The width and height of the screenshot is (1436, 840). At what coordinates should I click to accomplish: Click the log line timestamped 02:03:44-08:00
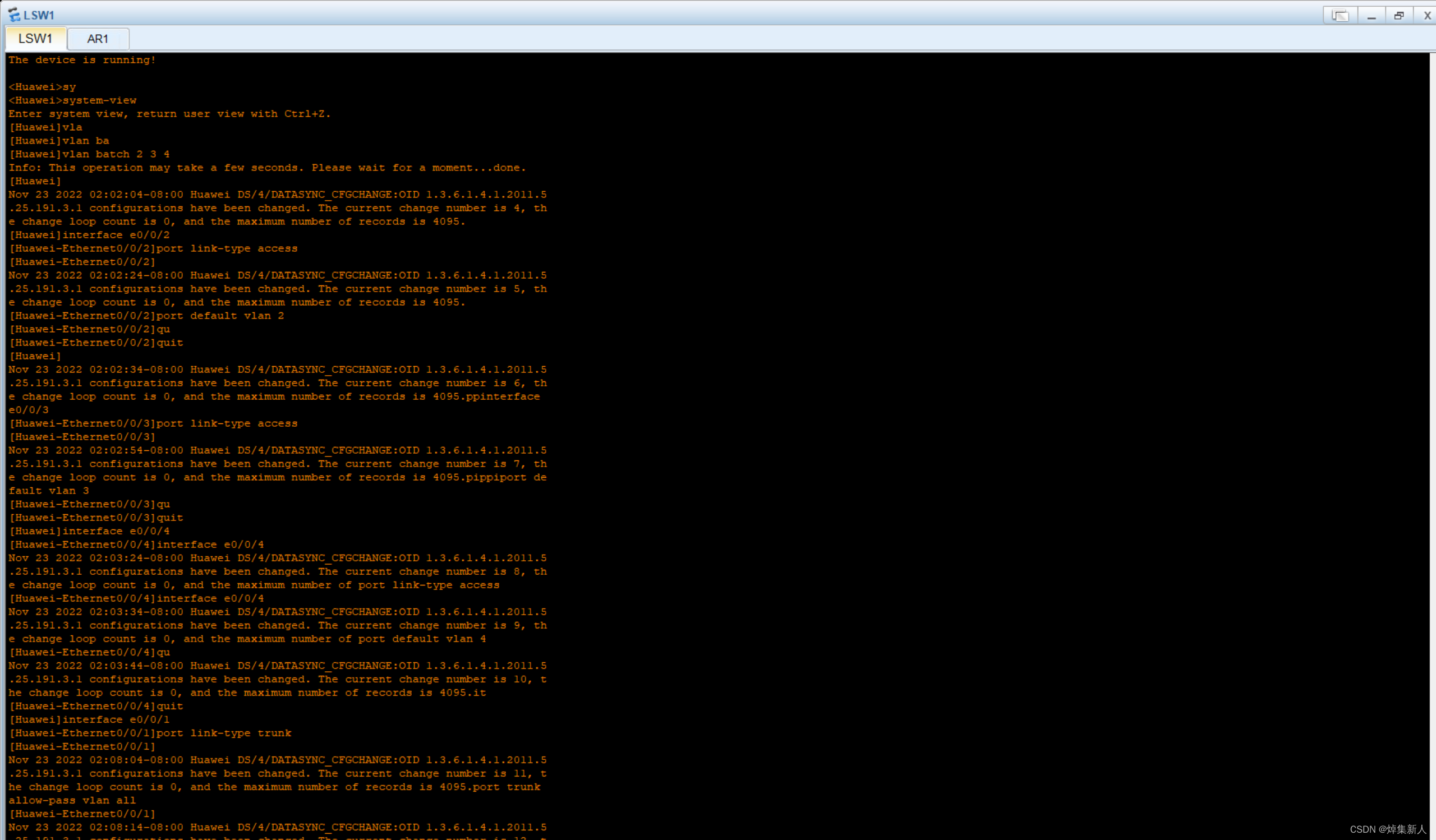278,666
